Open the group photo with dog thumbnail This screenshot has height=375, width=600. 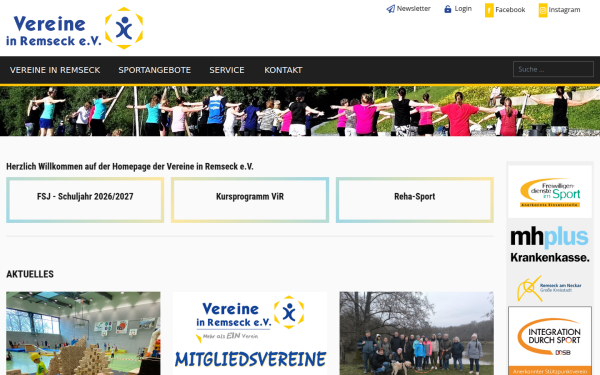[x=417, y=333]
